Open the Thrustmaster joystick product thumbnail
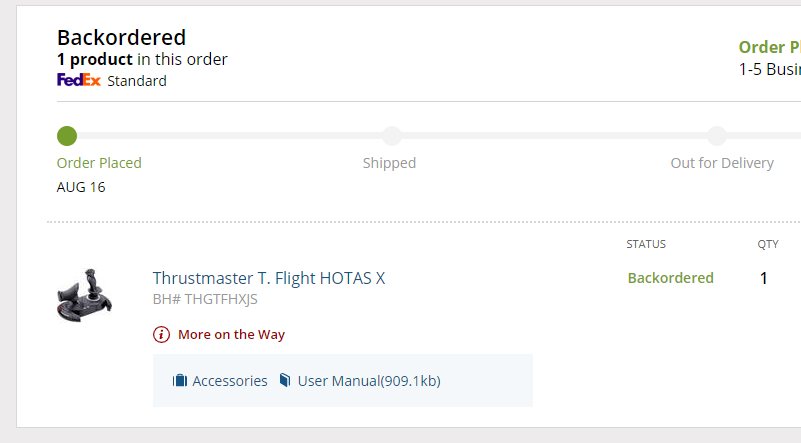The width and height of the screenshot is (801, 443). point(85,292)
